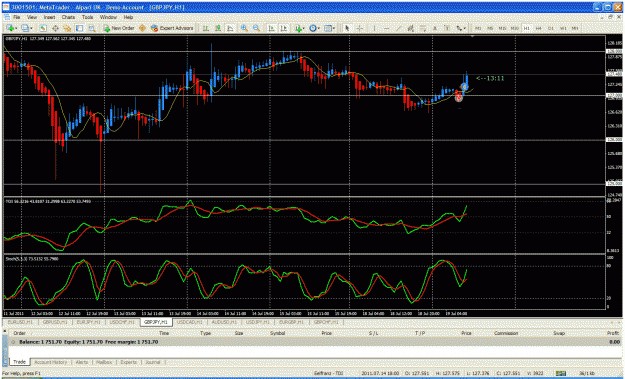Open the Charts menu

69,18
